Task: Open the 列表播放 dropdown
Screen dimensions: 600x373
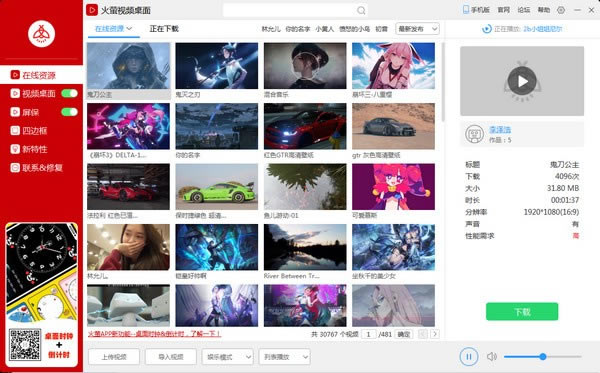Action: 284,357
